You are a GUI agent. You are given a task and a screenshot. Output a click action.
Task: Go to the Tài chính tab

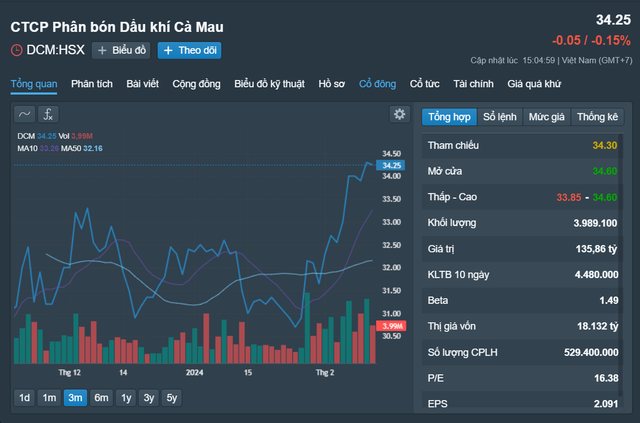coord(474,84)
